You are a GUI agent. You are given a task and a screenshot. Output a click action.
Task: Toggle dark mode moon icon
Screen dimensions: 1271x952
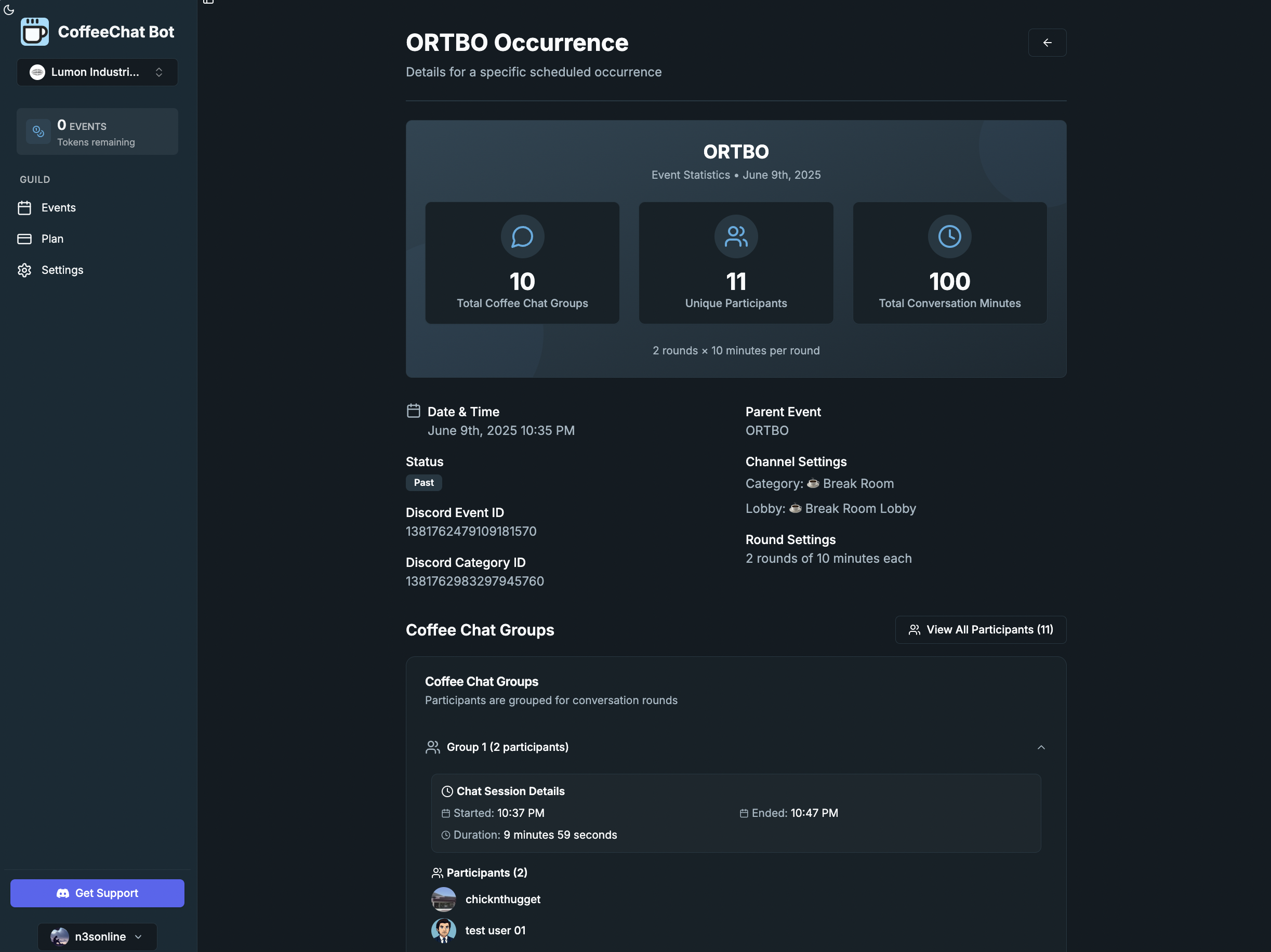(9, 9)
